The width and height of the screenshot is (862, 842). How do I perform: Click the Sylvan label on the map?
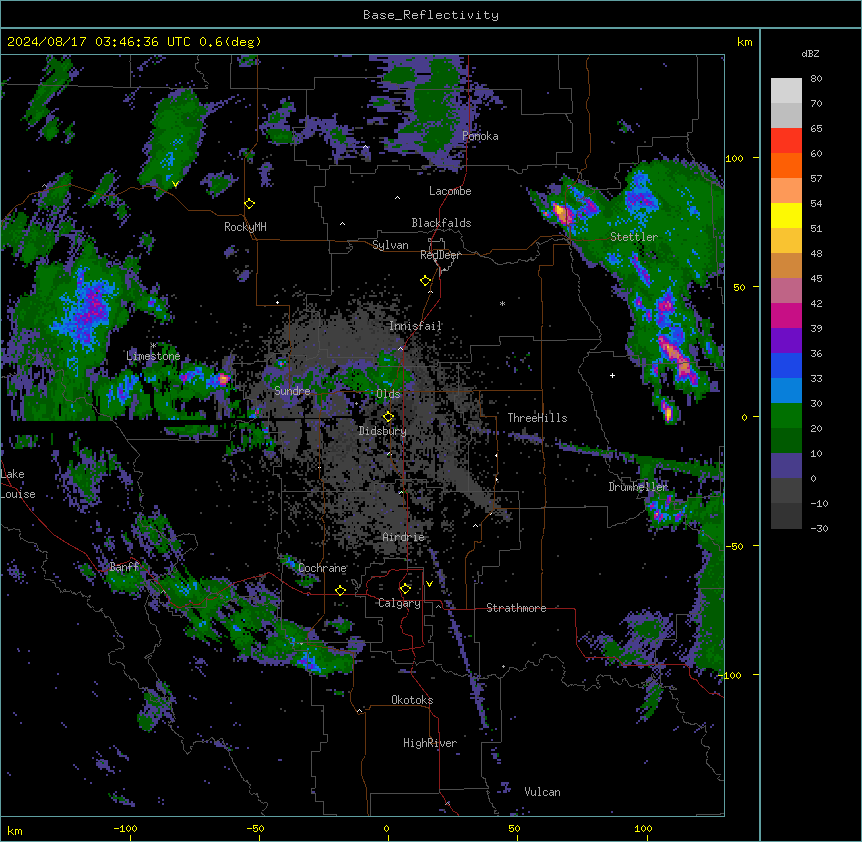[x=390, y=245]
